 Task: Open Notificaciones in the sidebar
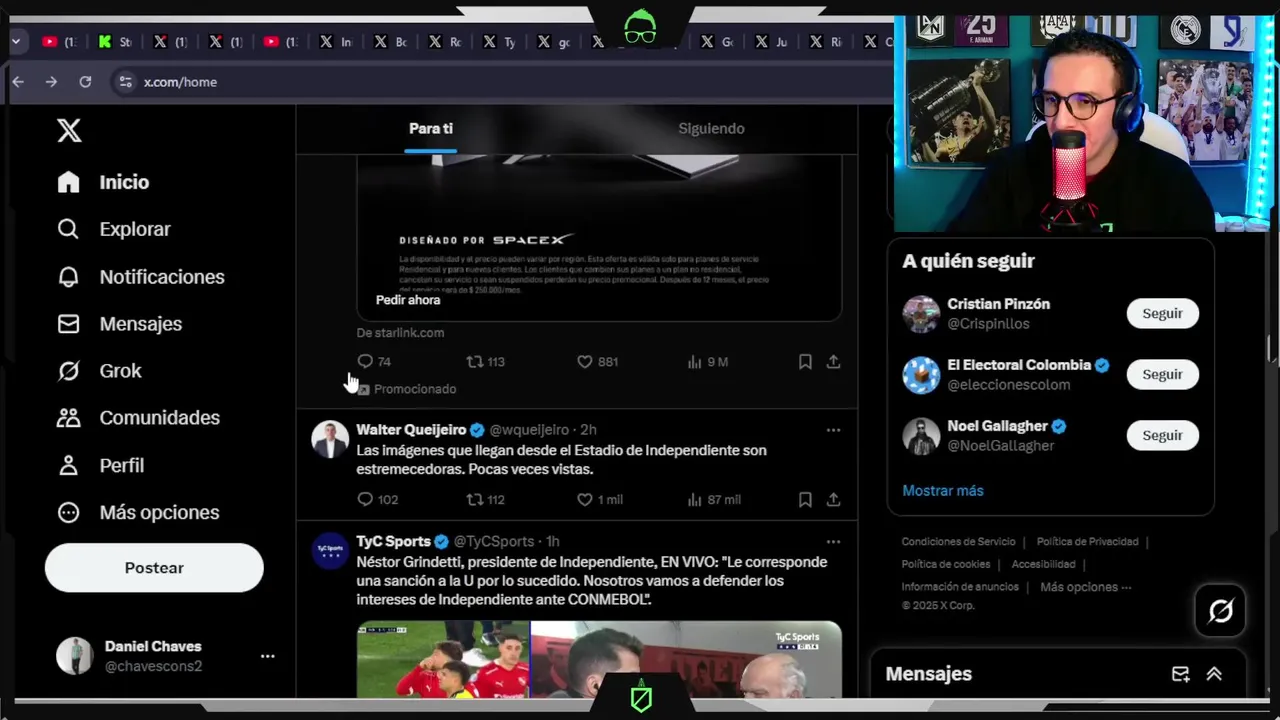pyautogui.click(x=141, y=277)
